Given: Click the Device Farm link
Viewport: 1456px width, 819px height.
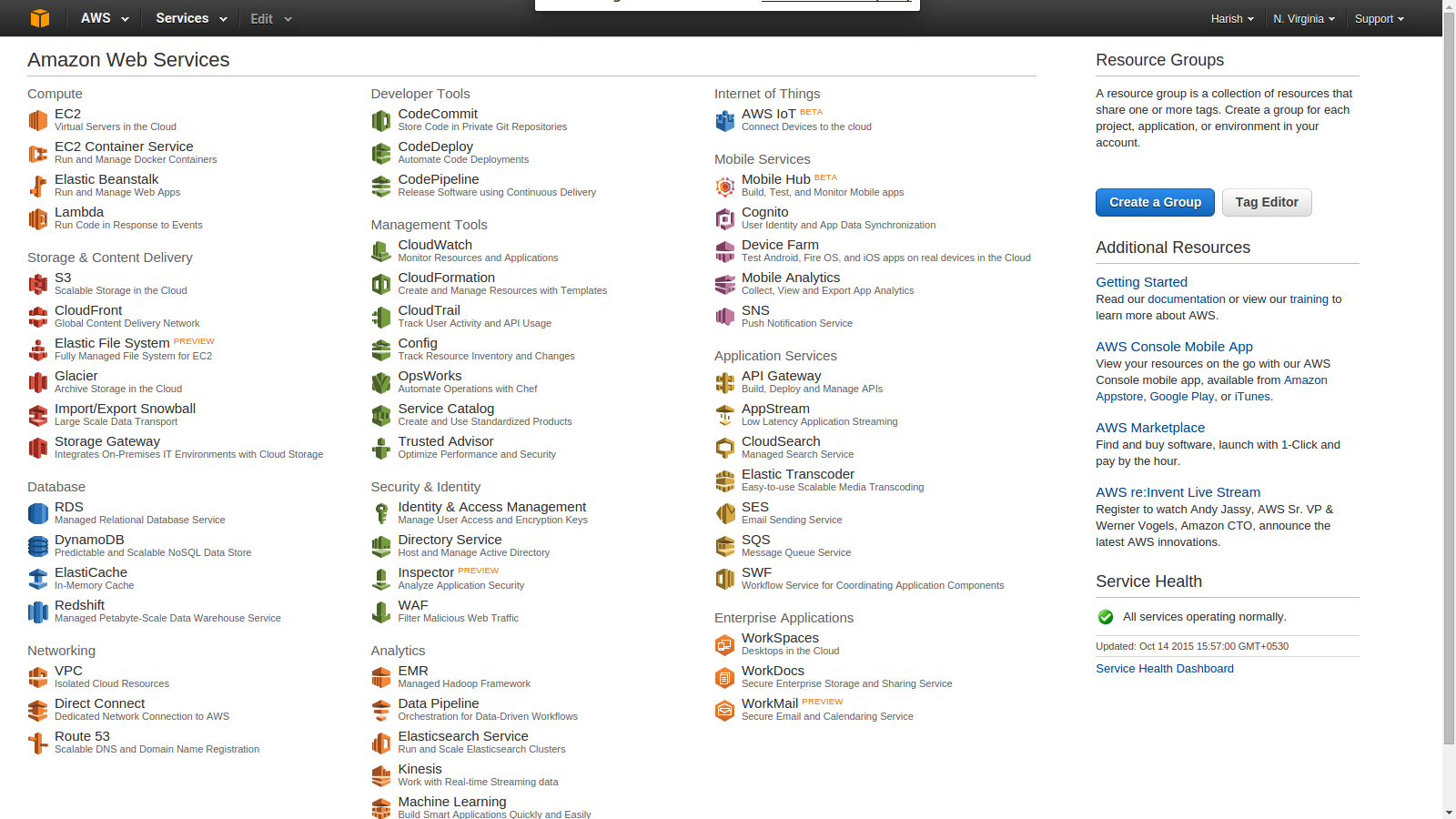Looking at the screenshot, I should 780,245.
